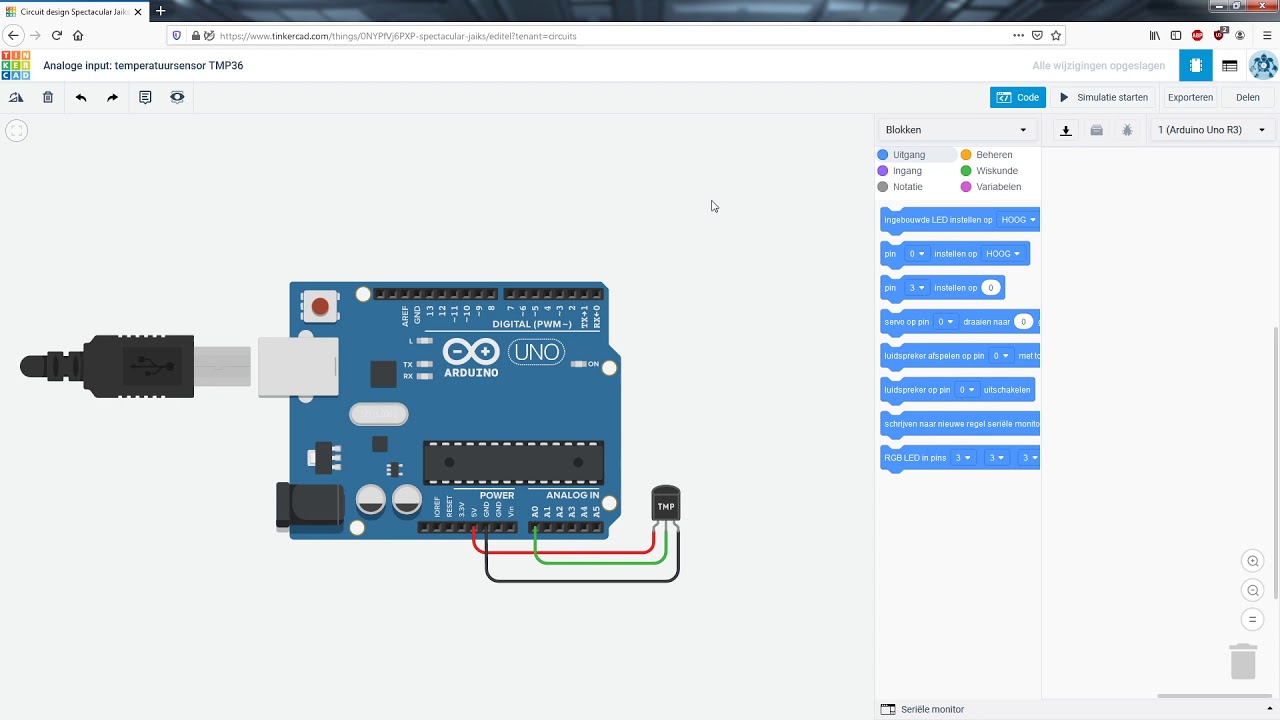Open the pin dropdown in 'luidspreker afspelen op pin'
Viewport: 1280px width, 720px height.
pyautogui.click(x=1000, y=356)
